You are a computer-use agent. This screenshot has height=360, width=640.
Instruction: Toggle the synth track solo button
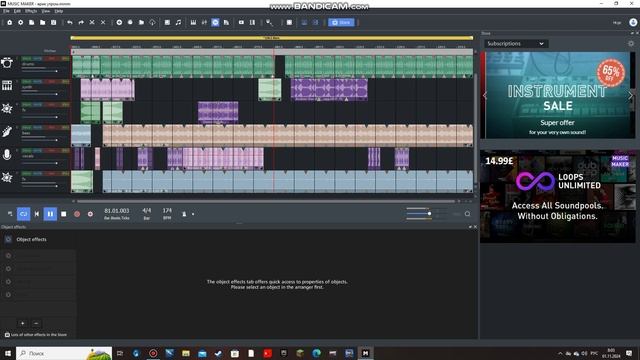tap(27, 82)
